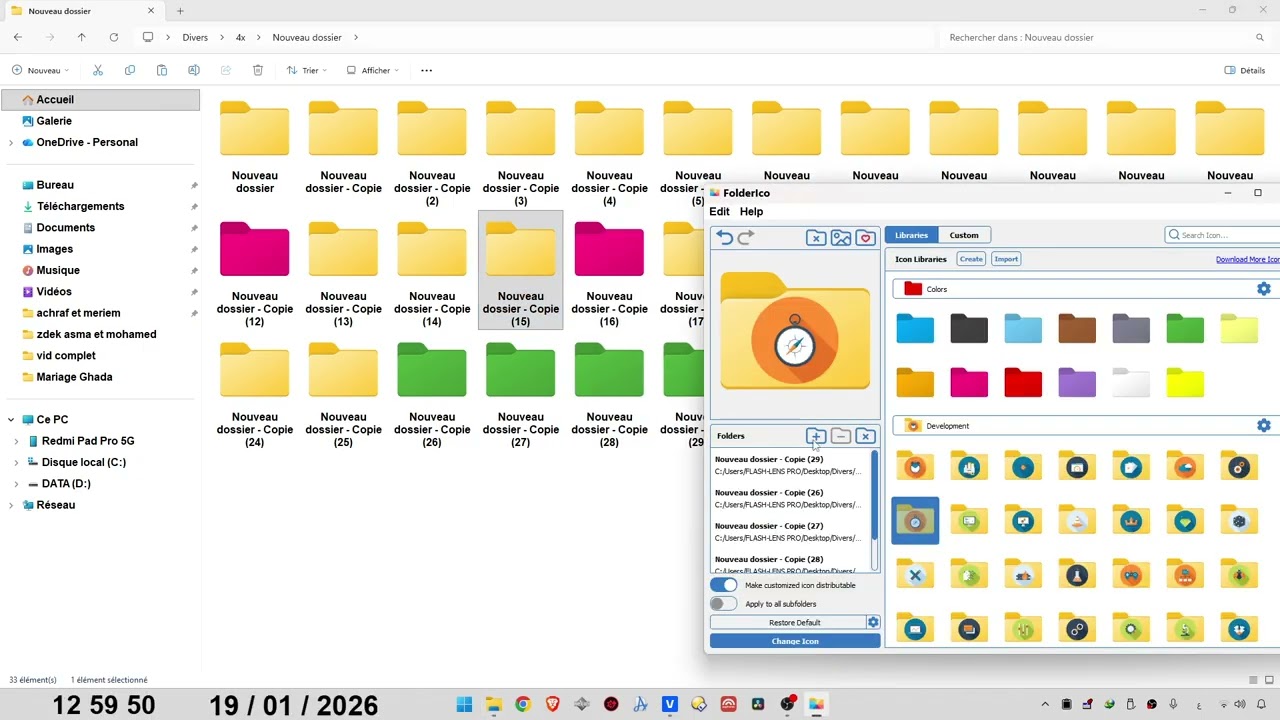Open the Trier sort dropdown
The image size is (1280, 720).
(307, 70)
